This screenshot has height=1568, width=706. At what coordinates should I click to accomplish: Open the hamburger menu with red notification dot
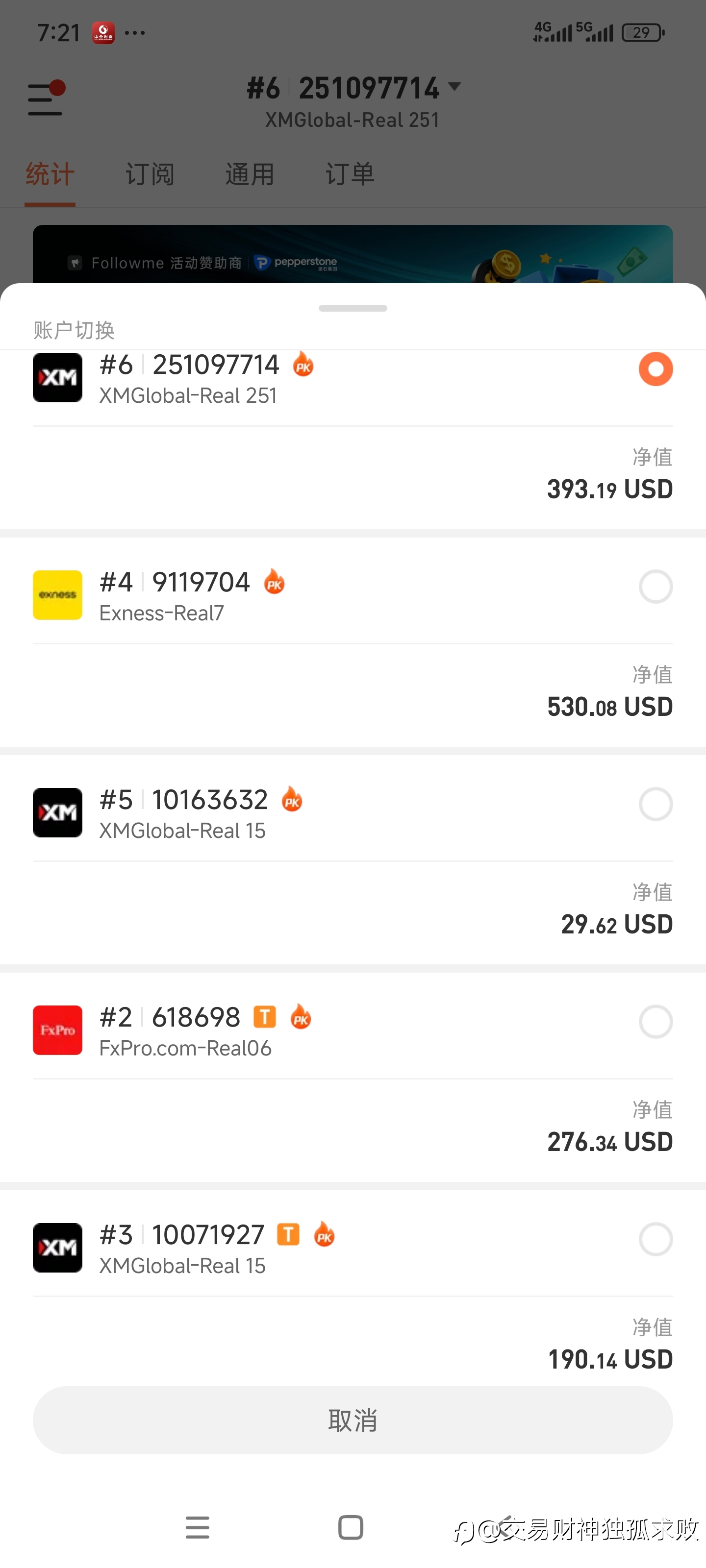point(46,98)
